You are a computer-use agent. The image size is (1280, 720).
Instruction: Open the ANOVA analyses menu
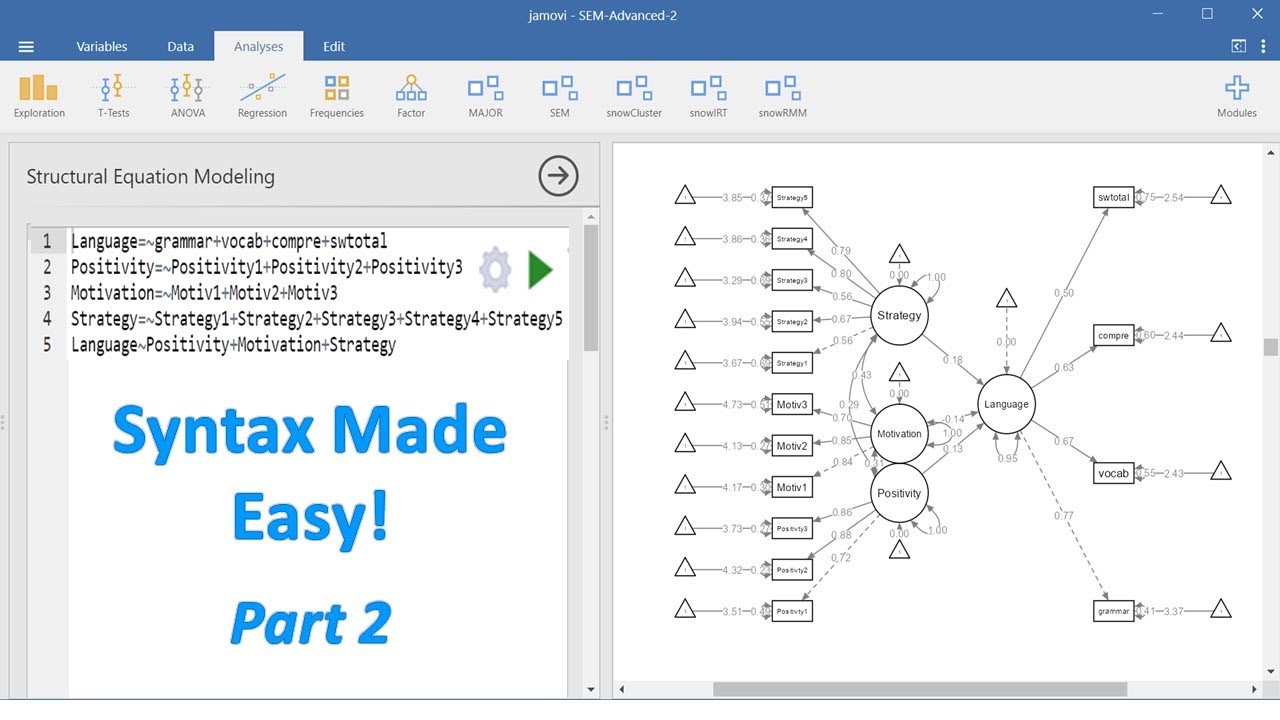coord(187,96)
